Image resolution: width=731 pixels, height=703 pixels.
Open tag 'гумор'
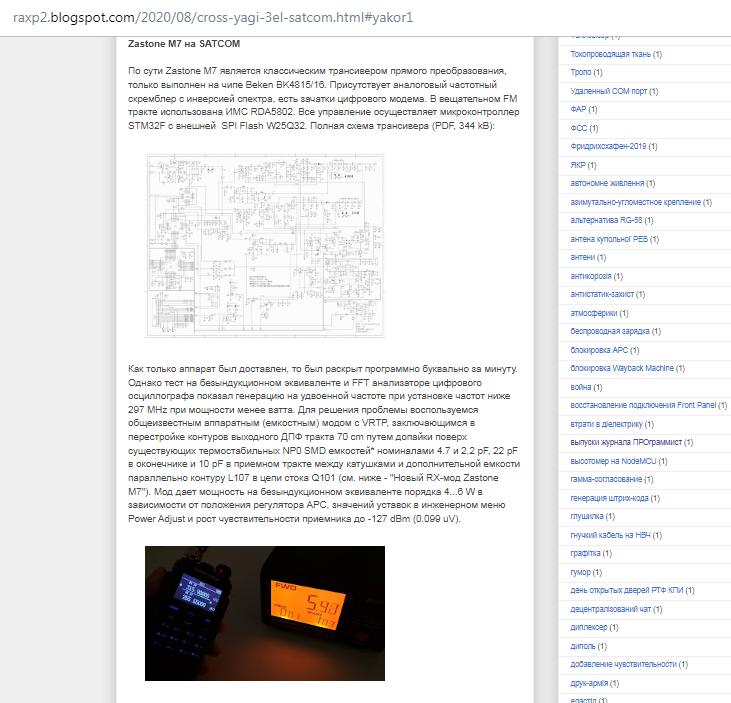[580, 572]
